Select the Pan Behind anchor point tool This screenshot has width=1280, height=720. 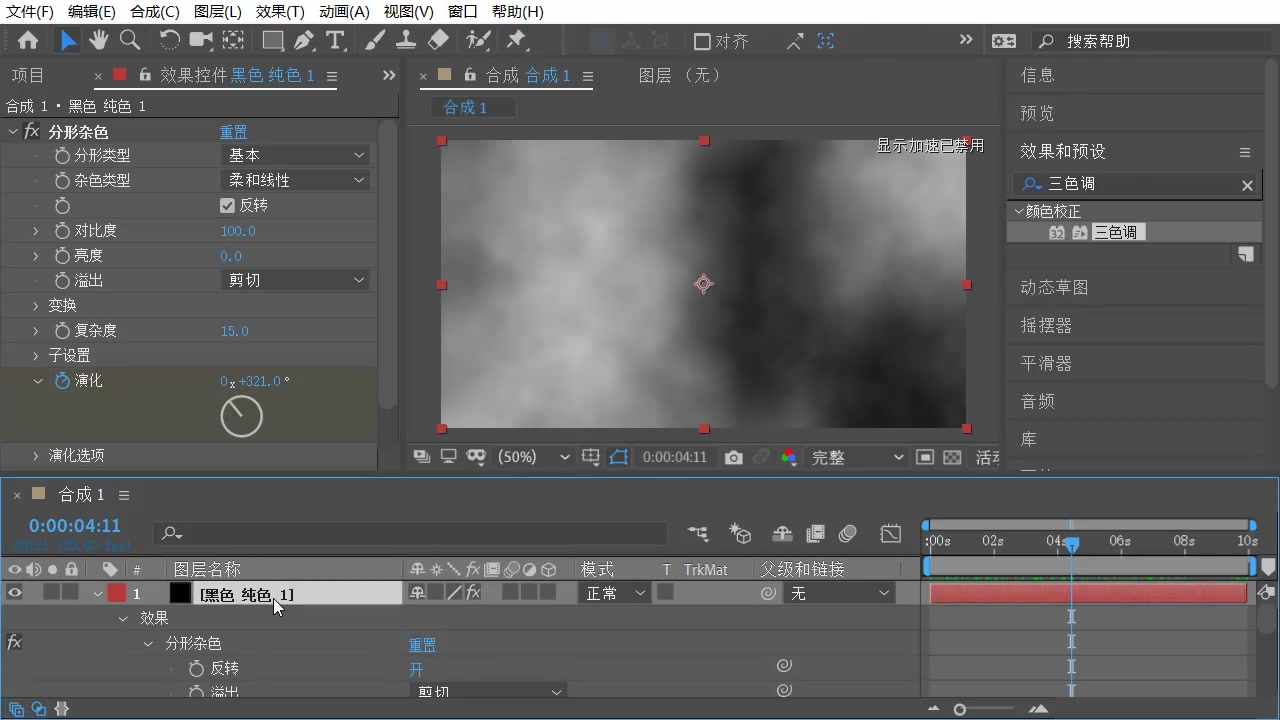pyautogui.click(x=233, y=40)
